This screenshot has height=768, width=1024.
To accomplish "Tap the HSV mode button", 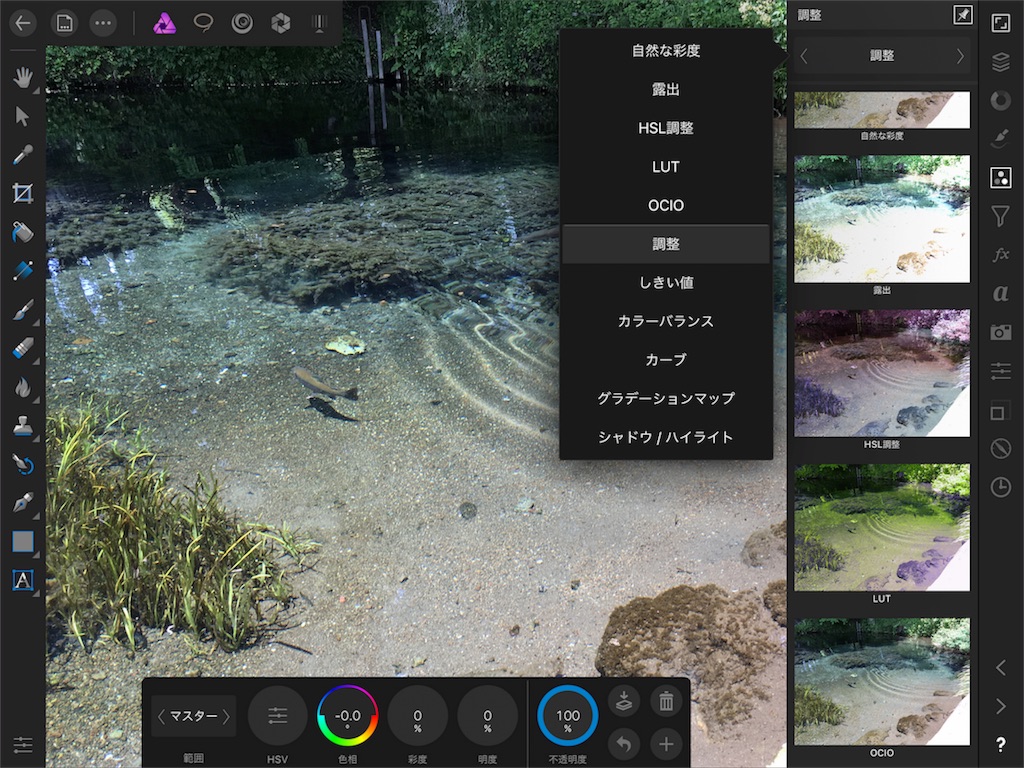I will click(x=278, y=716).
